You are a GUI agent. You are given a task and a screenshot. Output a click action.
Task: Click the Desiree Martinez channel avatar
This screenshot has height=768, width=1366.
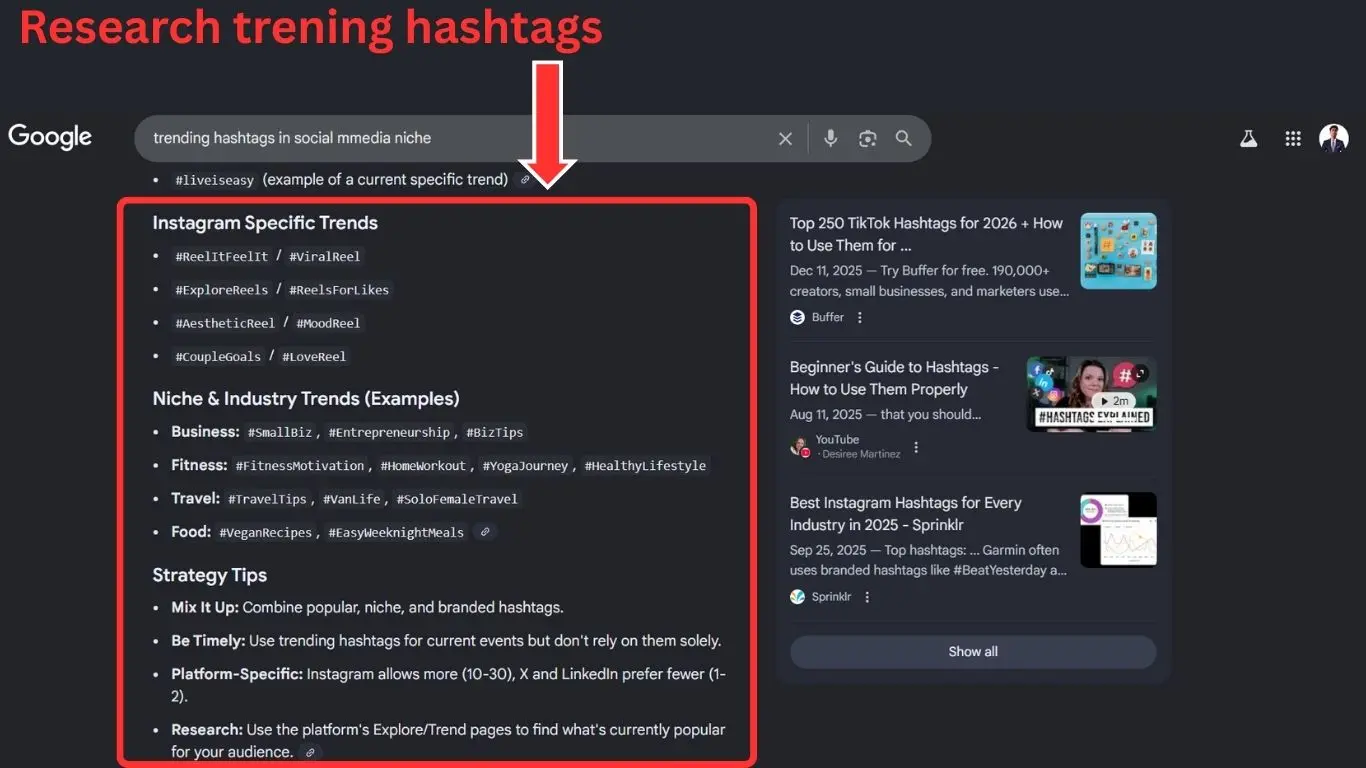tap(799, 447)
